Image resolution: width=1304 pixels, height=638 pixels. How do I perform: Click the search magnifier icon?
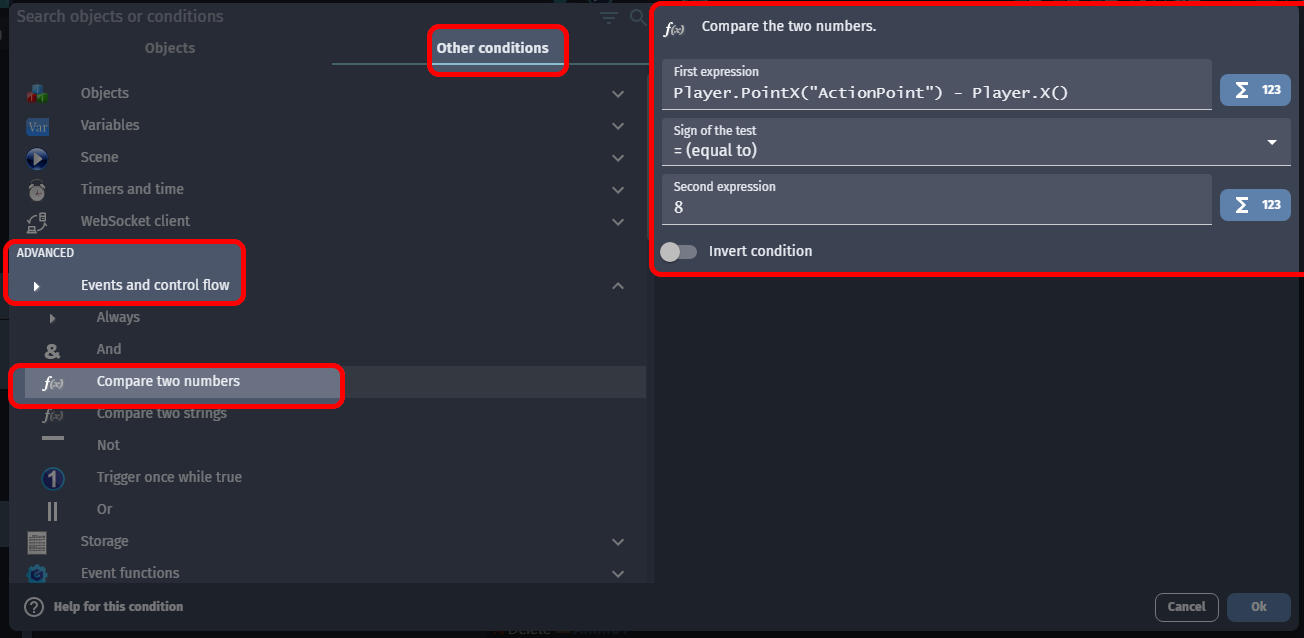point(638,17)
